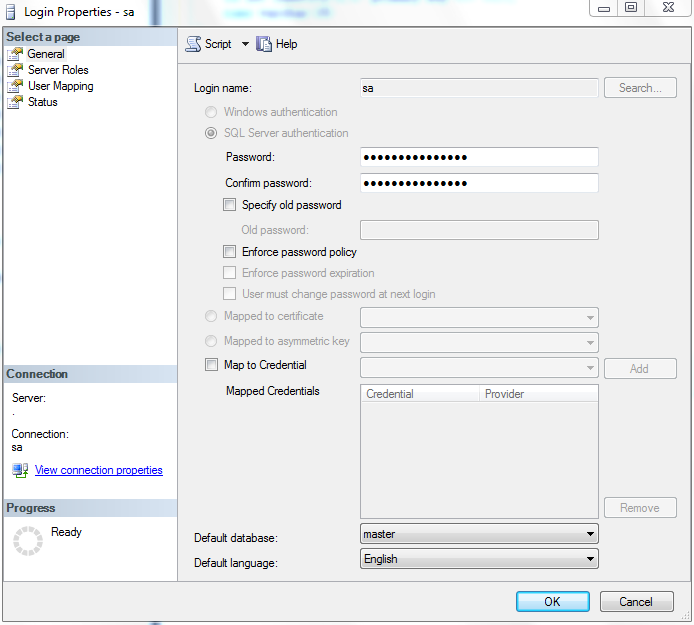This screenshot has width=694, height=625.
Task: Toggle Enforce password expiration checkbox
Action: (229, 272)
